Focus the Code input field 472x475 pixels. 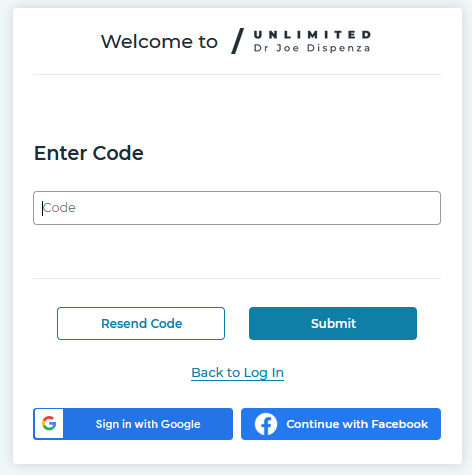[237, 208]
